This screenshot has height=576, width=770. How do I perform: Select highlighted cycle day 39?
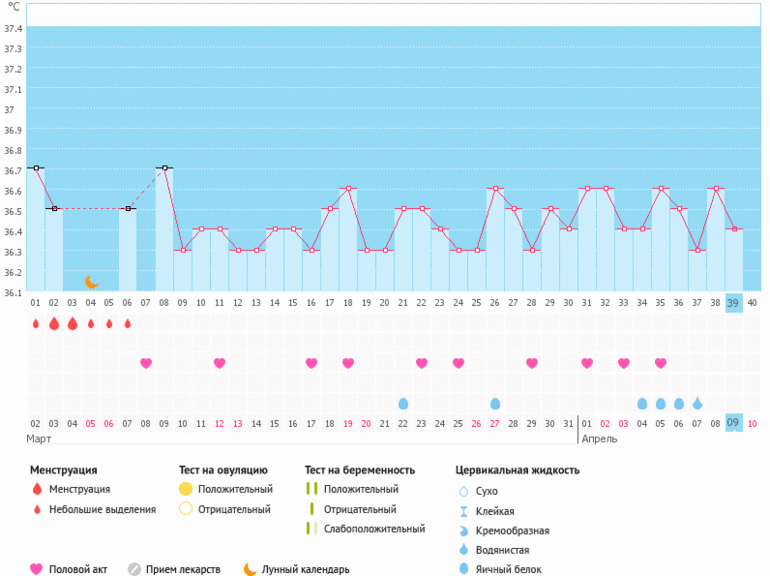click(x=733, y=303)
